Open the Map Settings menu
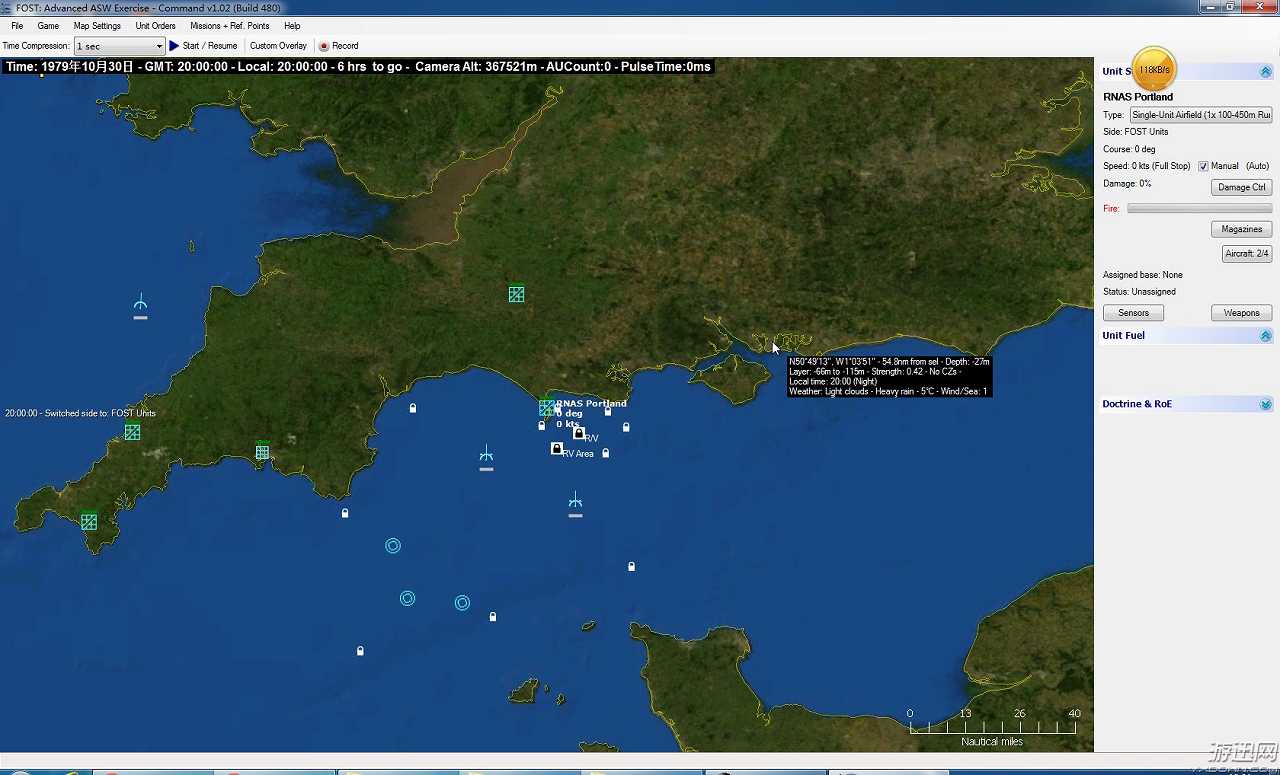 pyautogui.click(x=97, y=26)
